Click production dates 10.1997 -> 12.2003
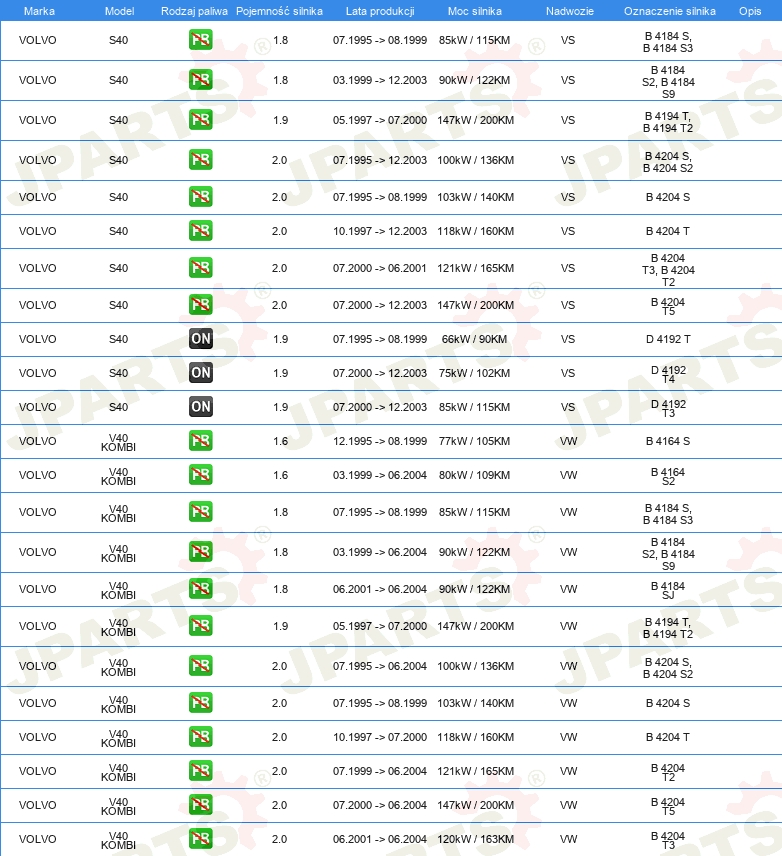The width and height of the screenshot is (782, 856). [380, 231]
